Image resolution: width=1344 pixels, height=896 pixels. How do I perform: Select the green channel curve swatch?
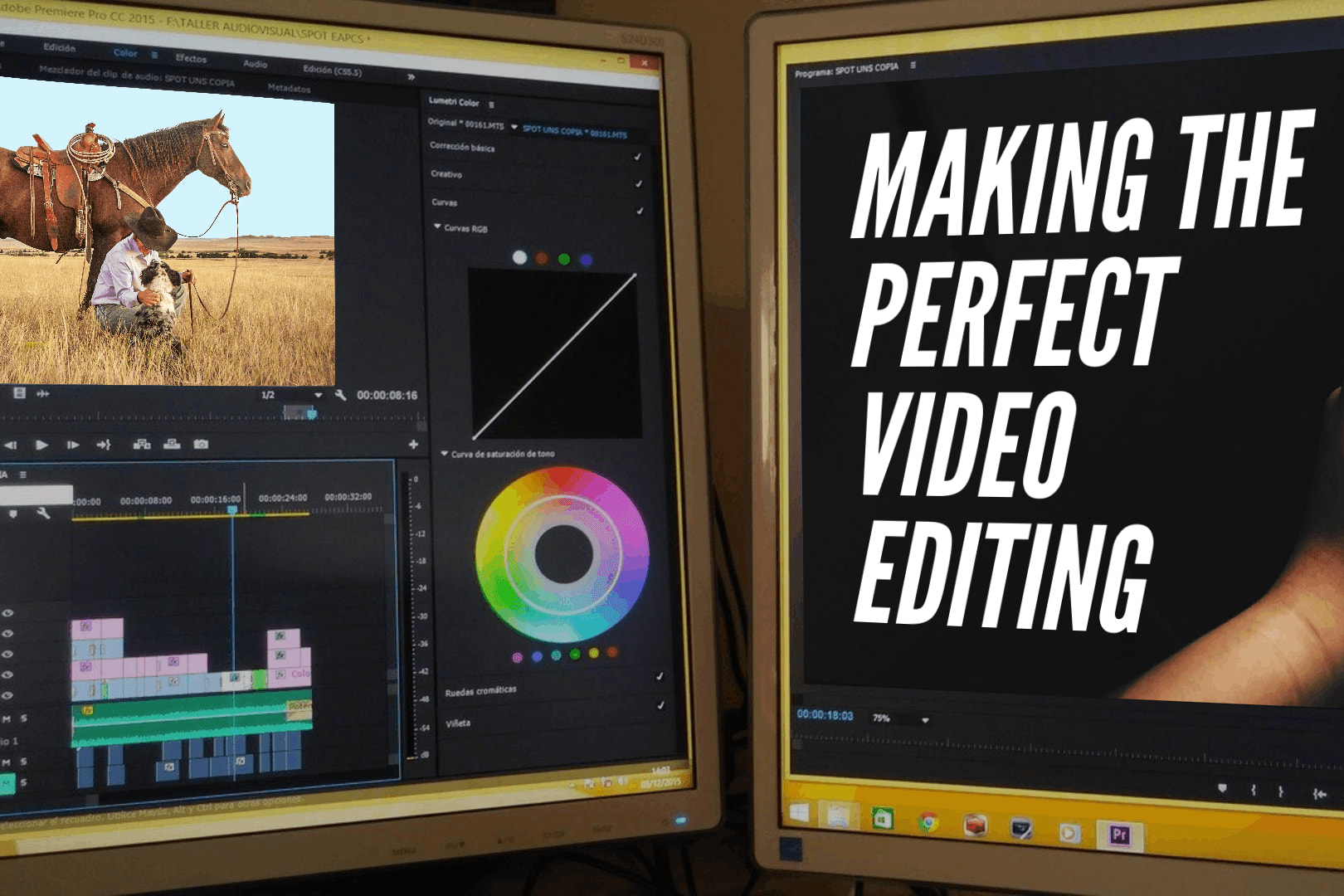564,260
